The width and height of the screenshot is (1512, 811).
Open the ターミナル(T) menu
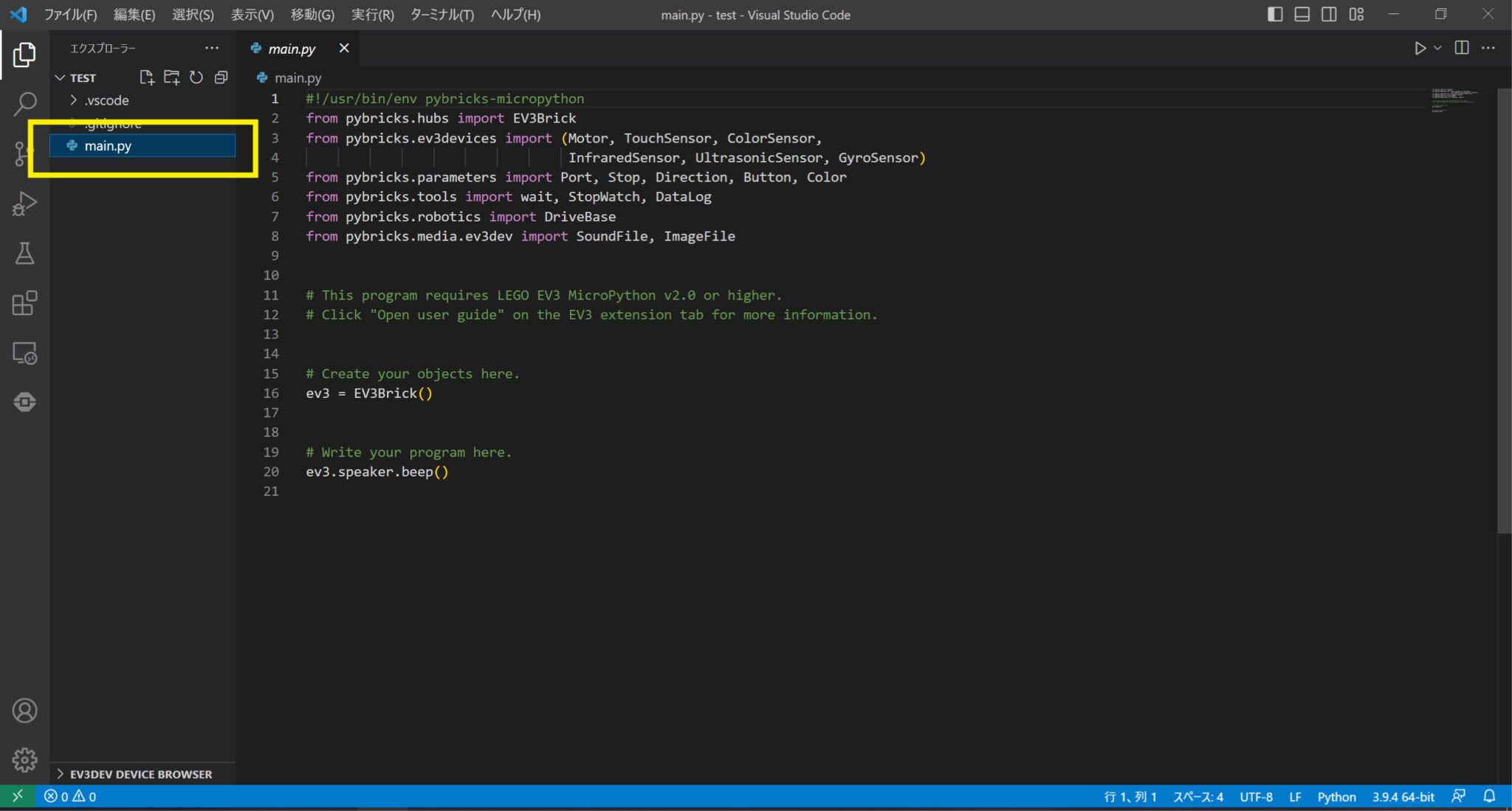442,15
